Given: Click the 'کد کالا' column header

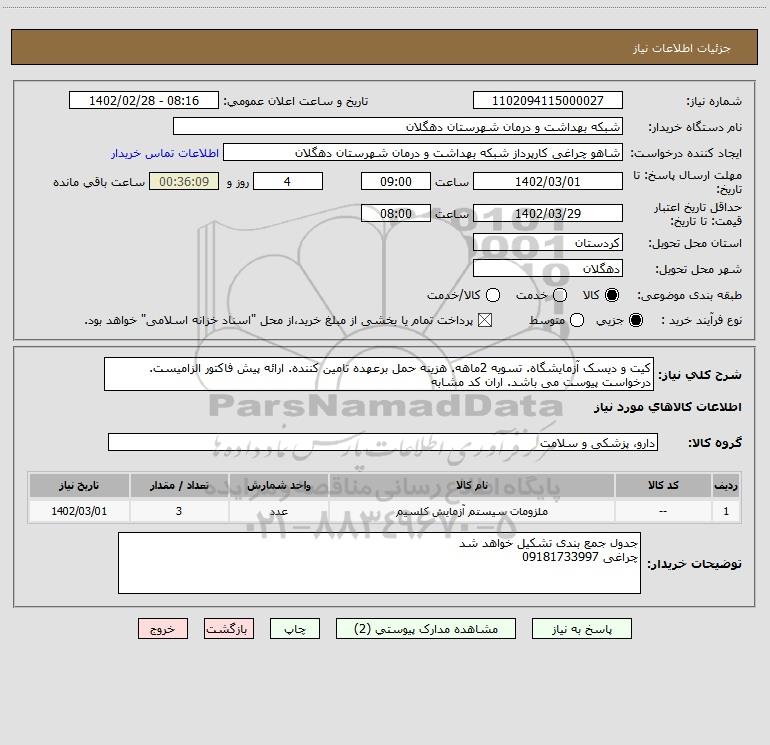Looking at the screenshot, I should coord(663,485).
